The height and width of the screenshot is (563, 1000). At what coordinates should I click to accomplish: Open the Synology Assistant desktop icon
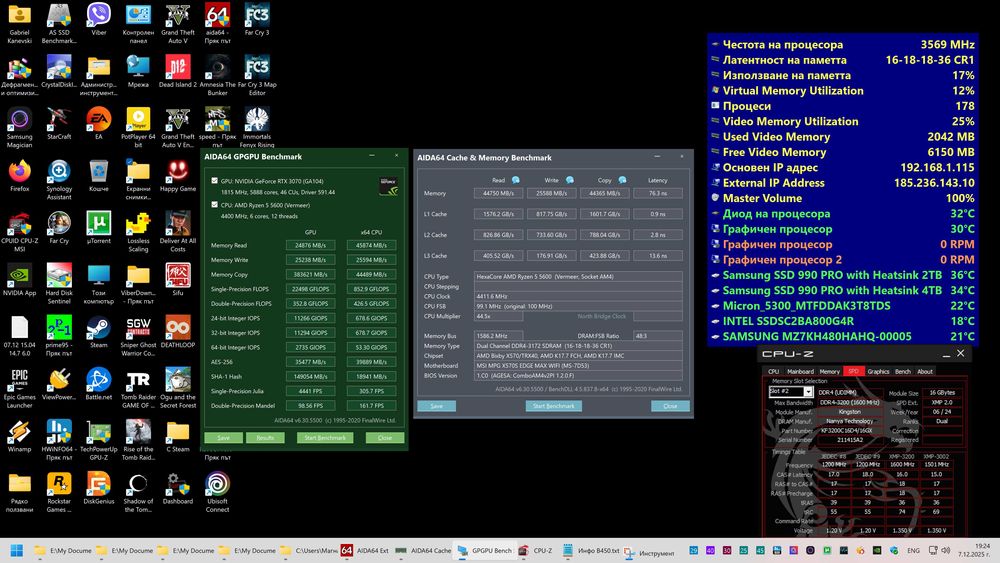59,180
